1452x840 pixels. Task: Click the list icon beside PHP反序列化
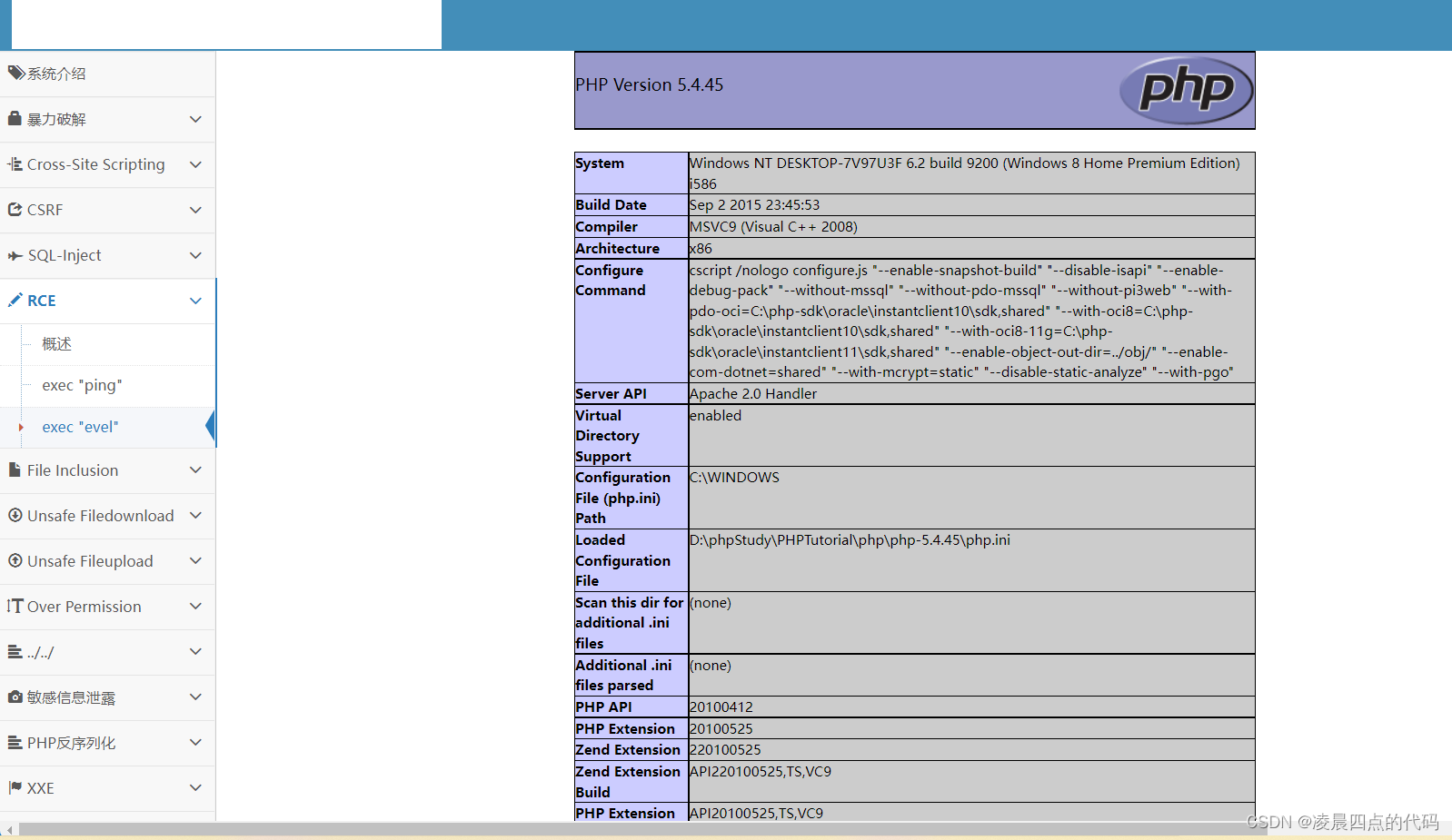pos(15,742)
